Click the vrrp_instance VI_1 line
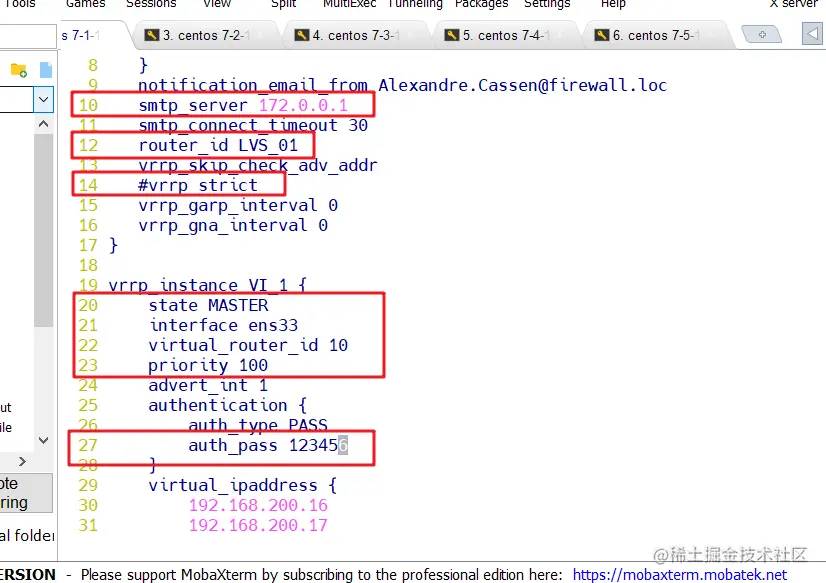Screen dimensions: 826x583 [x=208, y=285]
